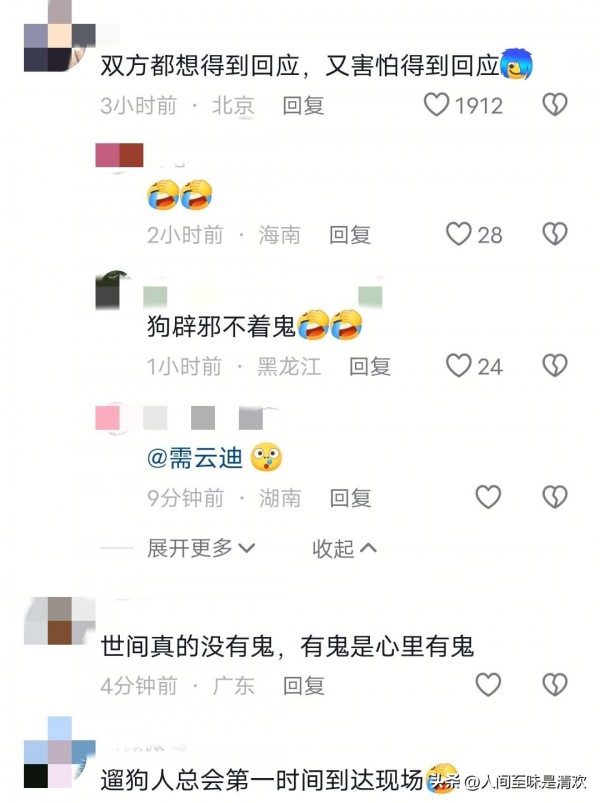The image size is (600, 803).
Task: Like the Guangdong comment about 心里有鬼
Action: 488,685
